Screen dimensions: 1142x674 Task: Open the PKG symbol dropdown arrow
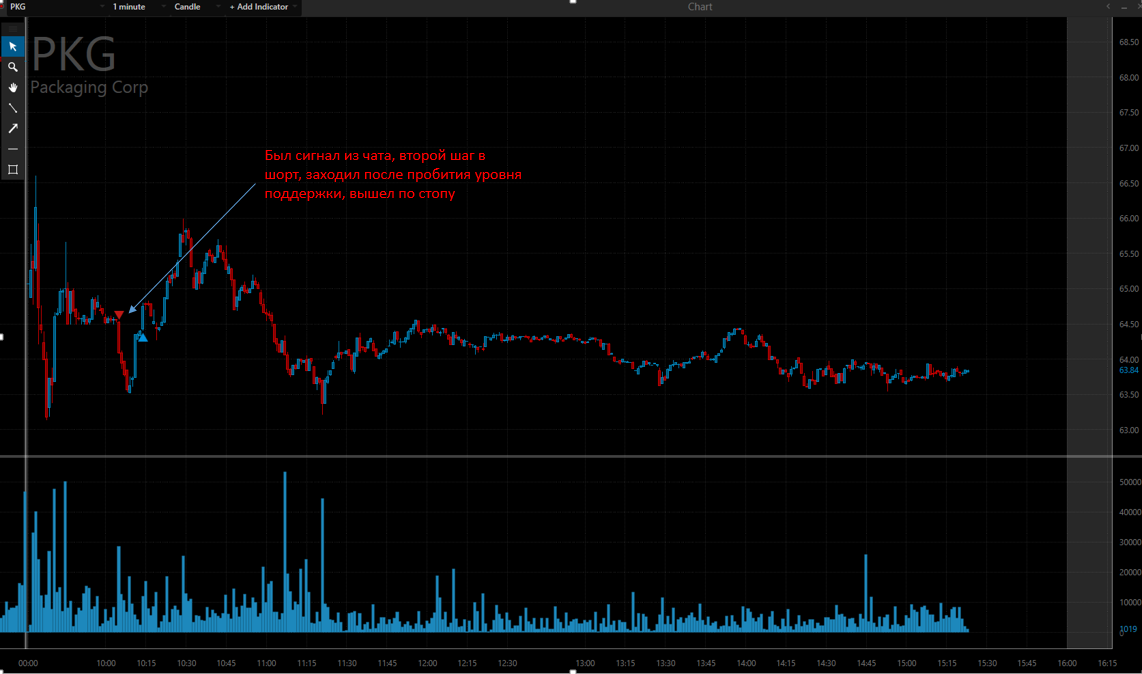[102, 7]
